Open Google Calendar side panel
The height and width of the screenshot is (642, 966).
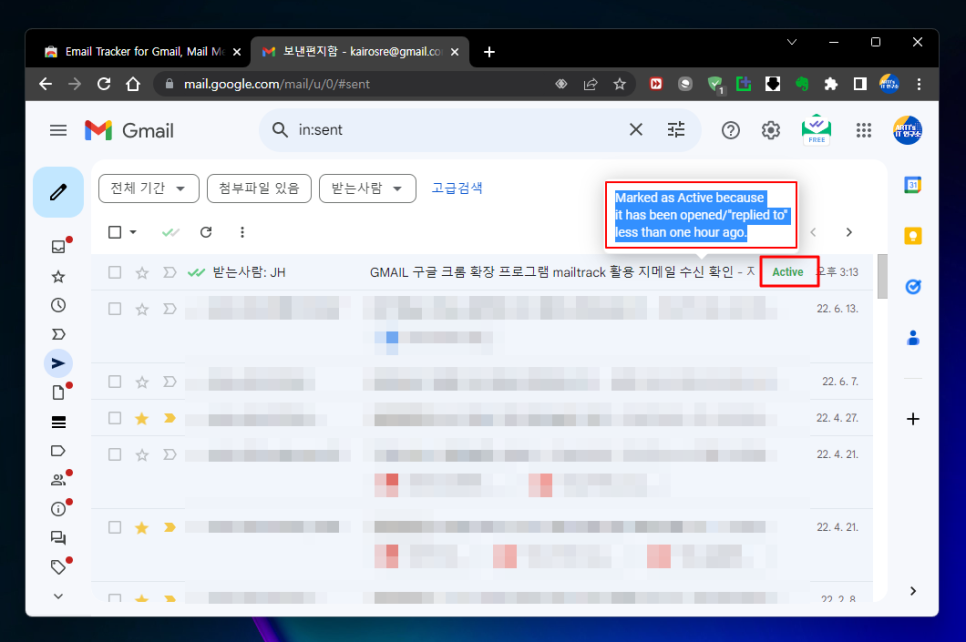point(913,185)
